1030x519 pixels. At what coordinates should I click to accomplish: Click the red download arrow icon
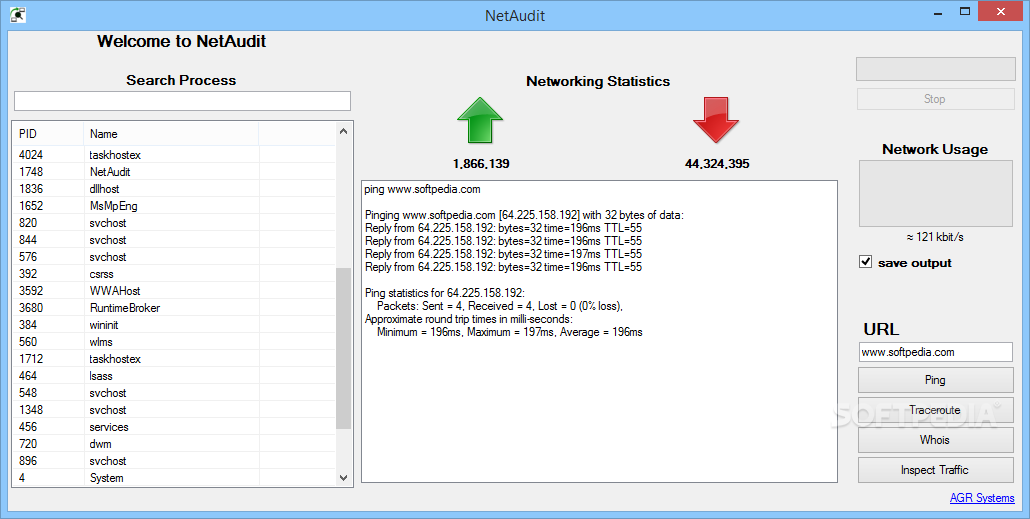pyautogui.click(x=716, y=120)
